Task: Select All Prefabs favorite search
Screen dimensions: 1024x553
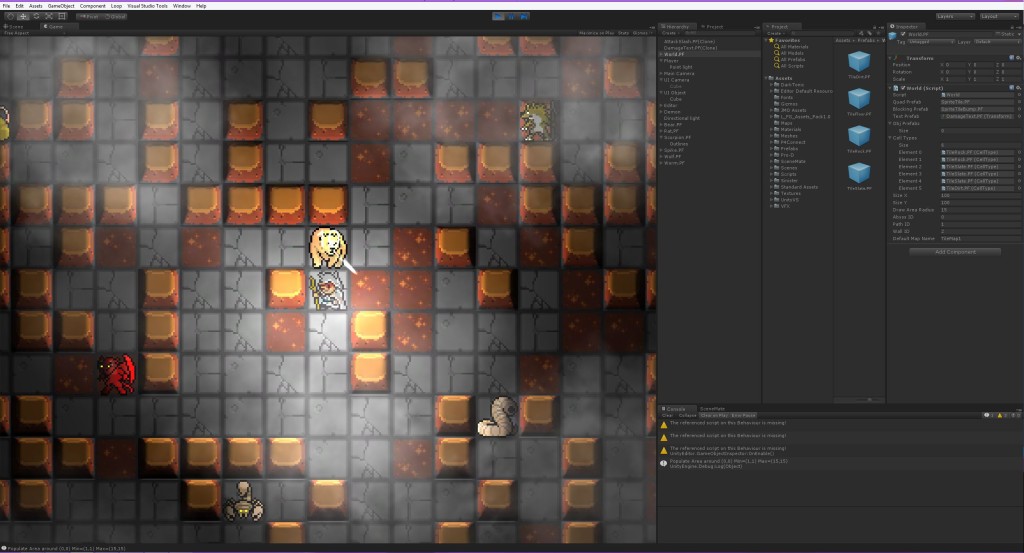Action: pyautogui.click(x=790, y=59)
